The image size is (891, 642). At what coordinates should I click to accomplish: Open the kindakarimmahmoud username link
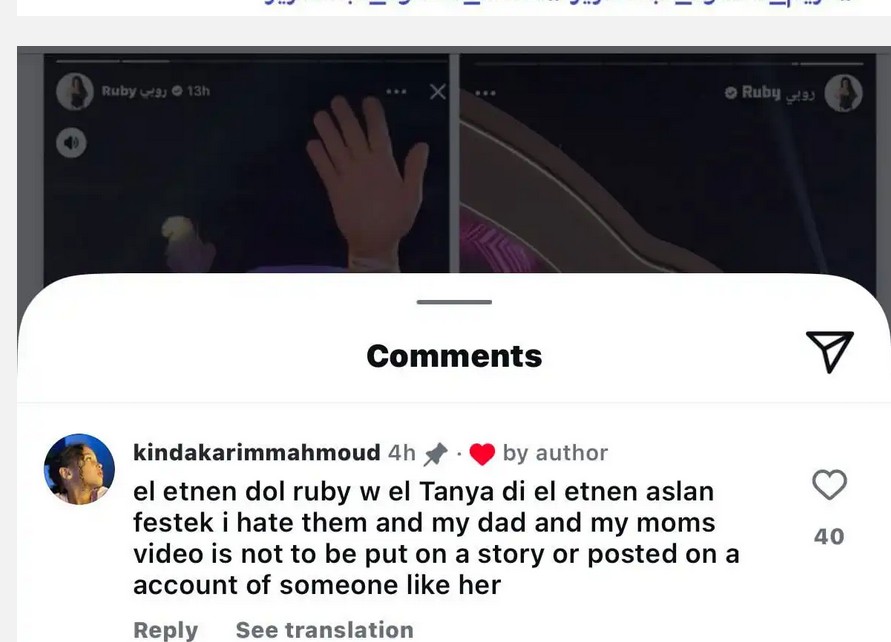tap(257, 453)
